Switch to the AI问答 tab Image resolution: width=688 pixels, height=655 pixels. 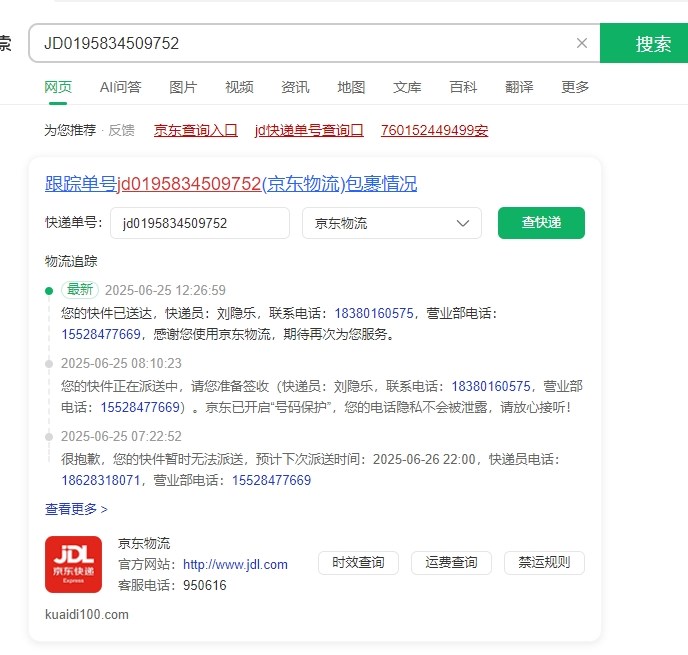tap(121, 87)
